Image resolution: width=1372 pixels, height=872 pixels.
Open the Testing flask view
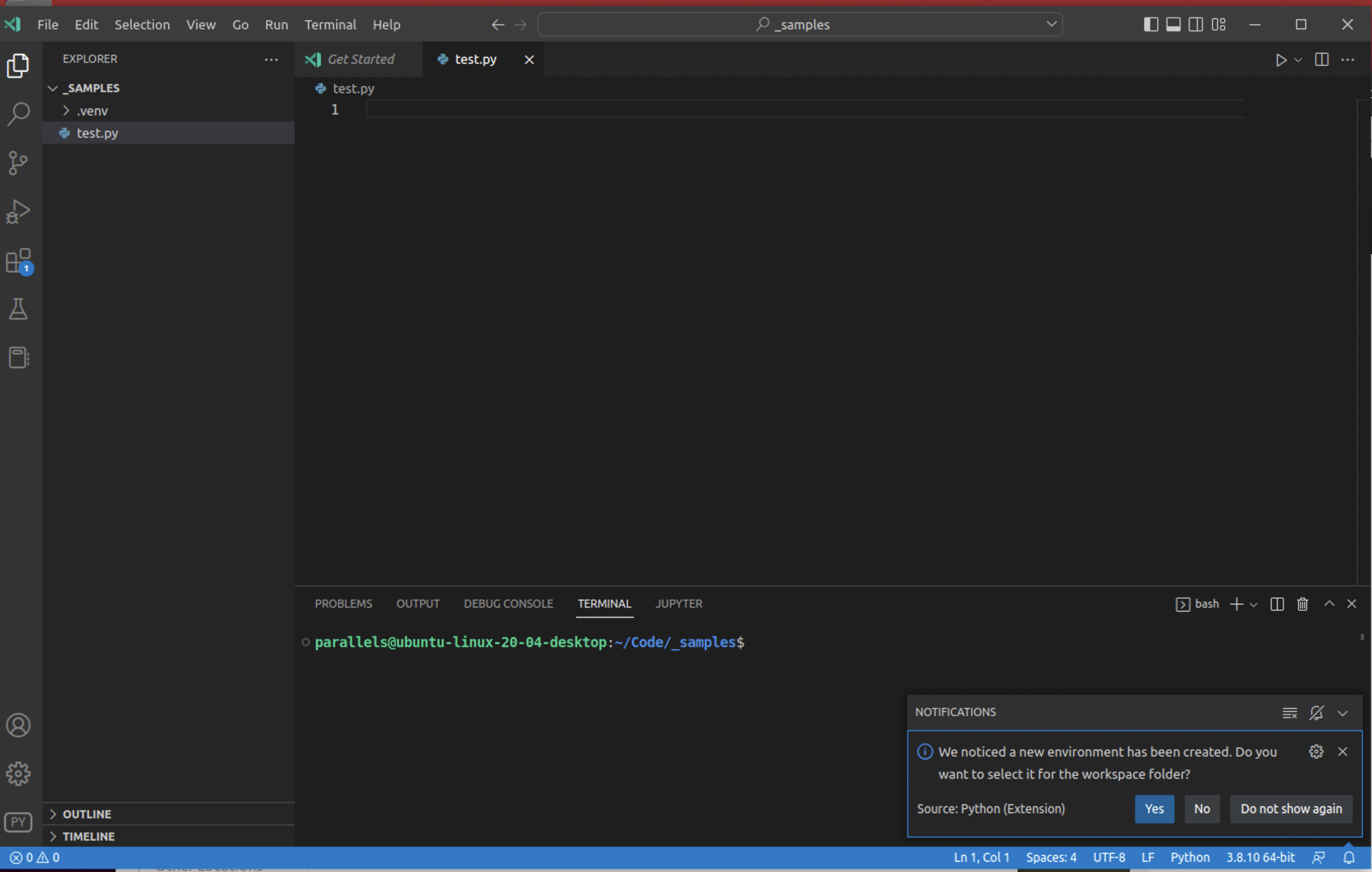tap(18, 309)
